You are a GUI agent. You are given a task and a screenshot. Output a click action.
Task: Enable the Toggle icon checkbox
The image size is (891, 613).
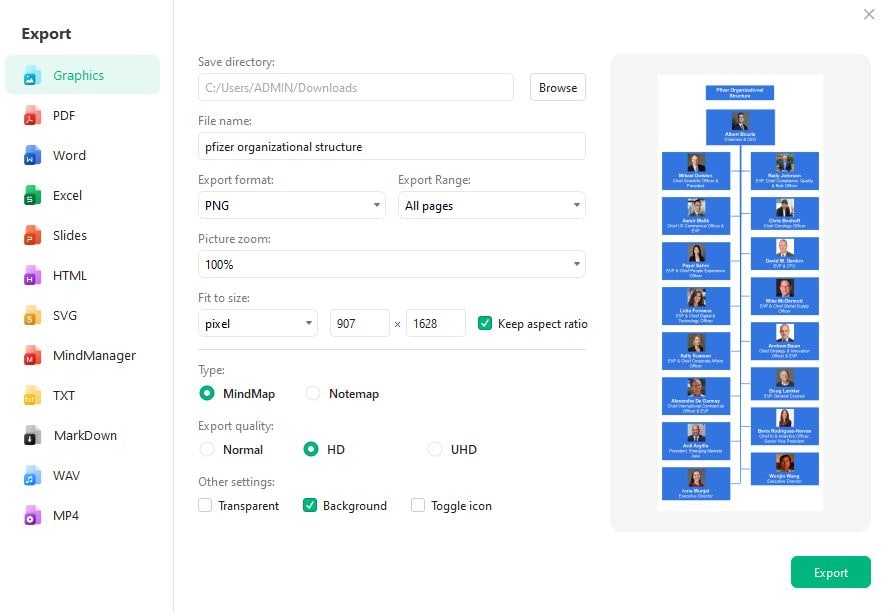pos(418,505)
